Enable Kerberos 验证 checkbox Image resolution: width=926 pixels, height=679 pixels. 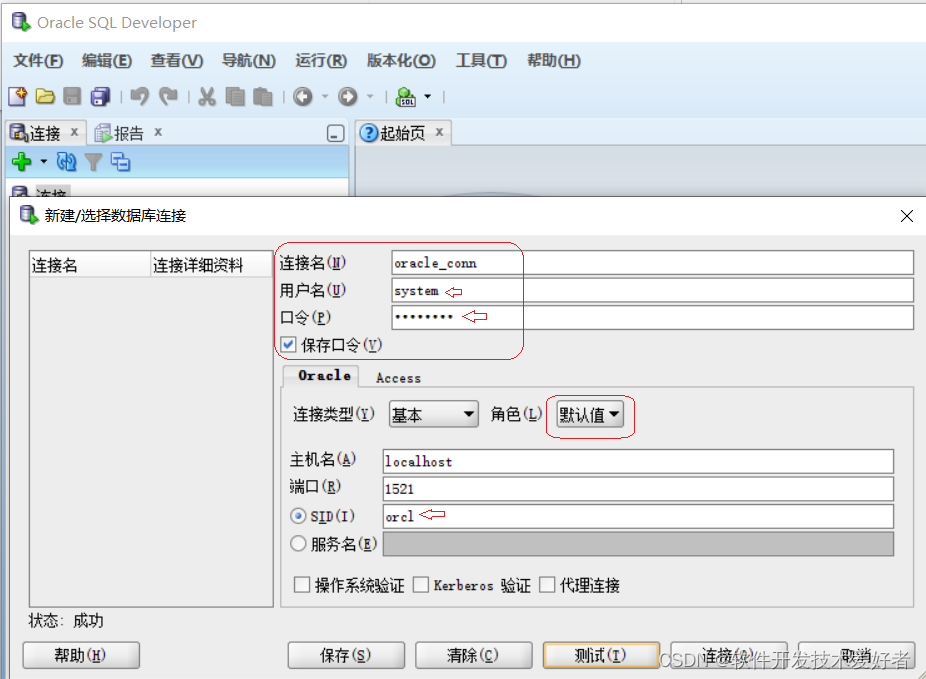point(421,585)
